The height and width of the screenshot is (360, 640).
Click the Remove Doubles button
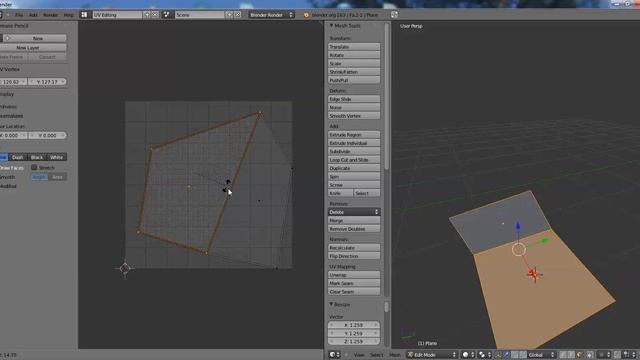[x=354, y=229]
